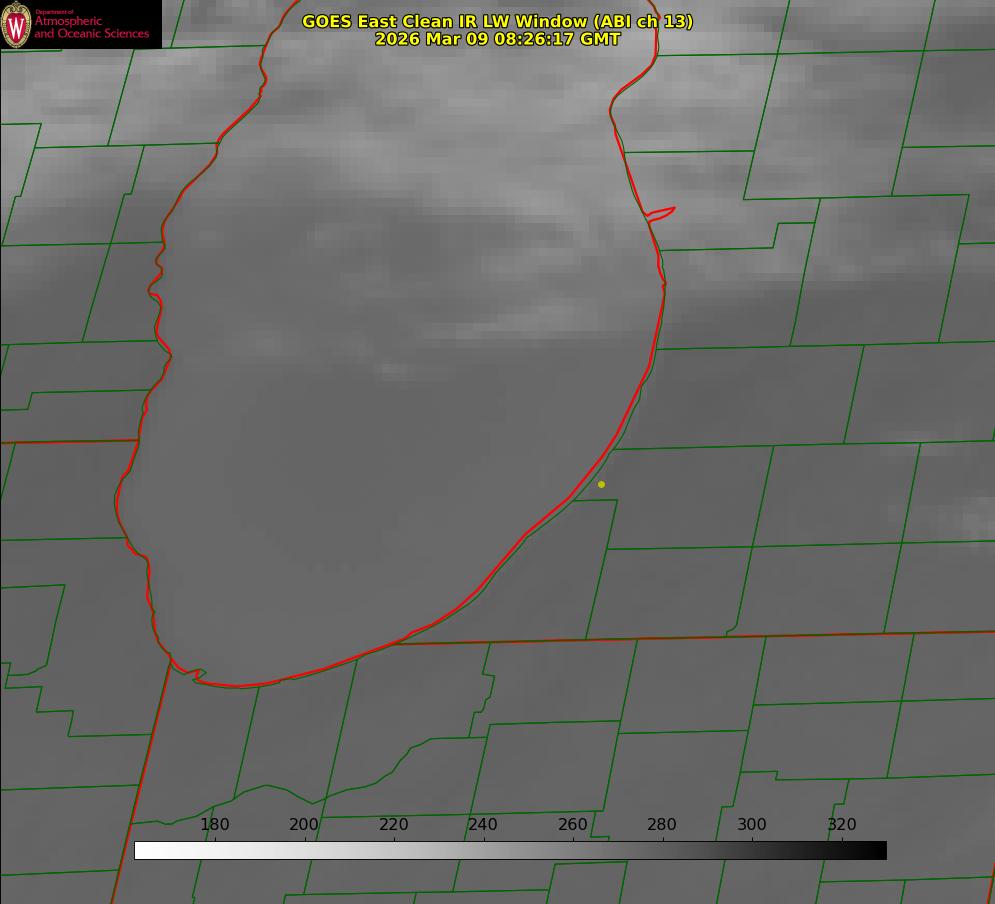Click the colorbar at the 260 tick

point(573,851)
